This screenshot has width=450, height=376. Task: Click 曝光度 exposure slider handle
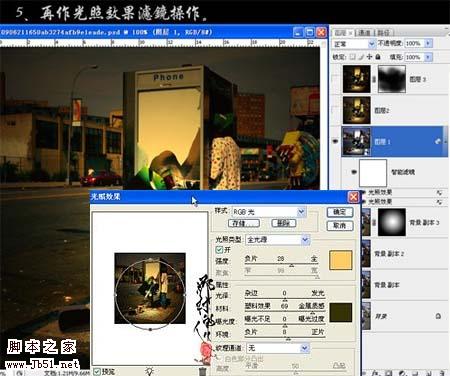[285, 326]
